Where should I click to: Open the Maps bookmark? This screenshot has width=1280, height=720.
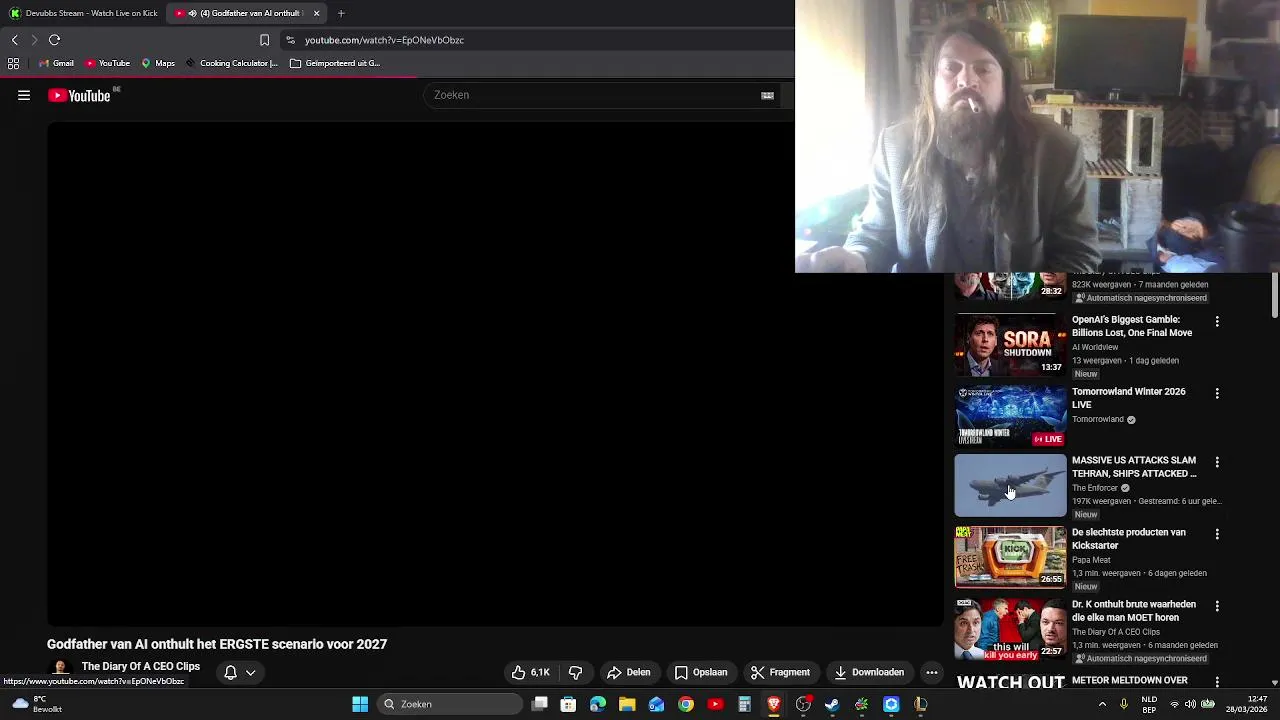[158, 63]
